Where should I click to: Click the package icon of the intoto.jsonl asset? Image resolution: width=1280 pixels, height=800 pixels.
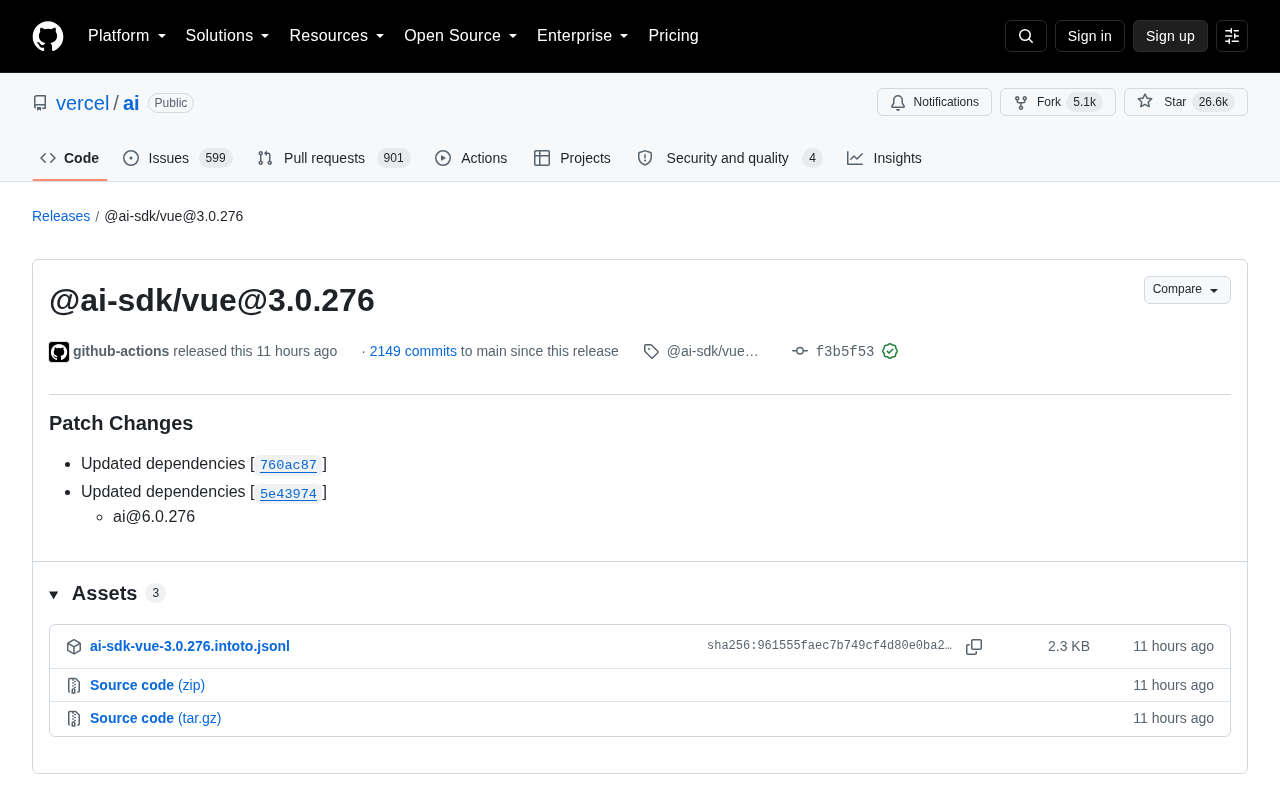[x=74, y=647]
